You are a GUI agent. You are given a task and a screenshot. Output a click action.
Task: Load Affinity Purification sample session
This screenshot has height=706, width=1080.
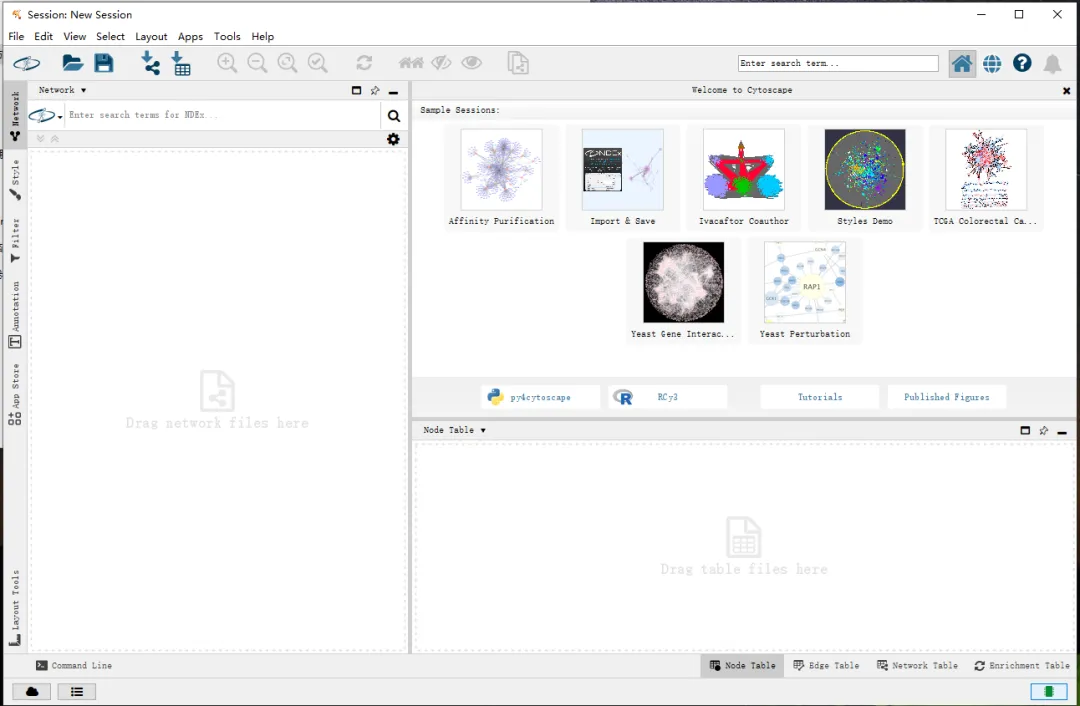tap(501, 178)
